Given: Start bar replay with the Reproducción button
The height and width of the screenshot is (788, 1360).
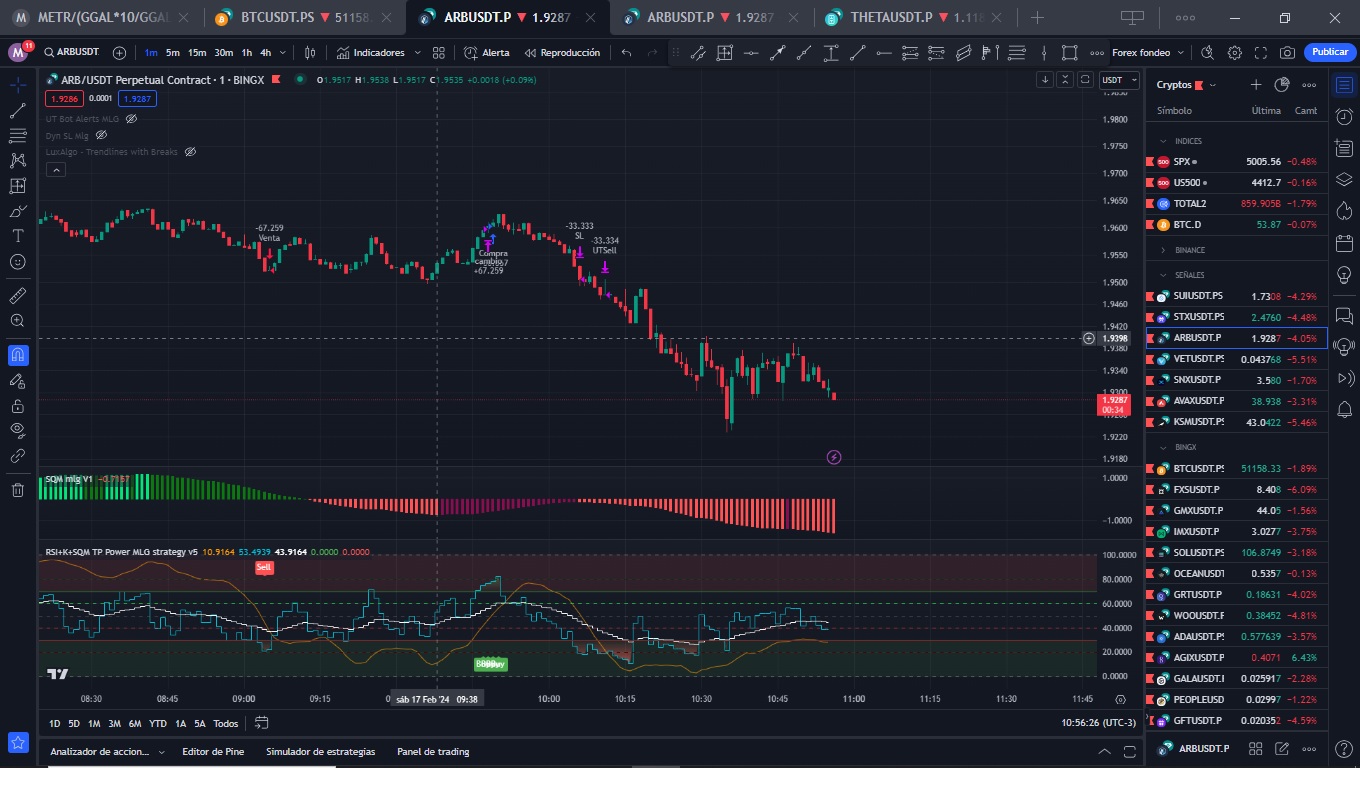Looking at the screenshot, I should coord(563,53).
